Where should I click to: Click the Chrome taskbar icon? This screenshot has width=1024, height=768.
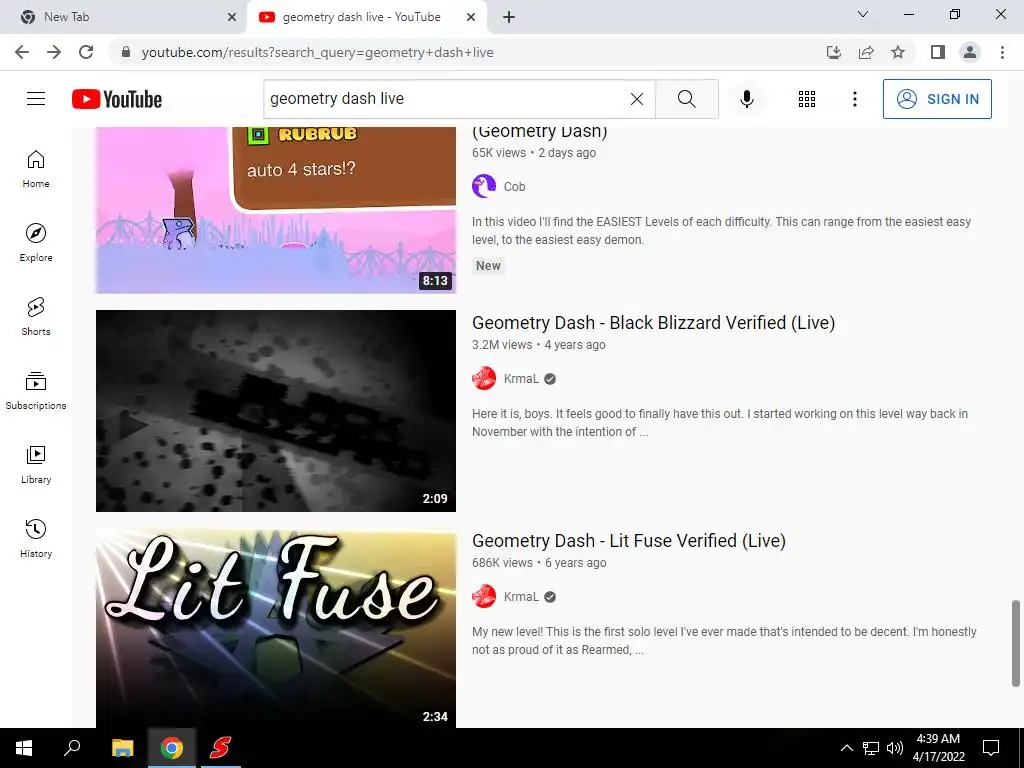click(171, 748)
